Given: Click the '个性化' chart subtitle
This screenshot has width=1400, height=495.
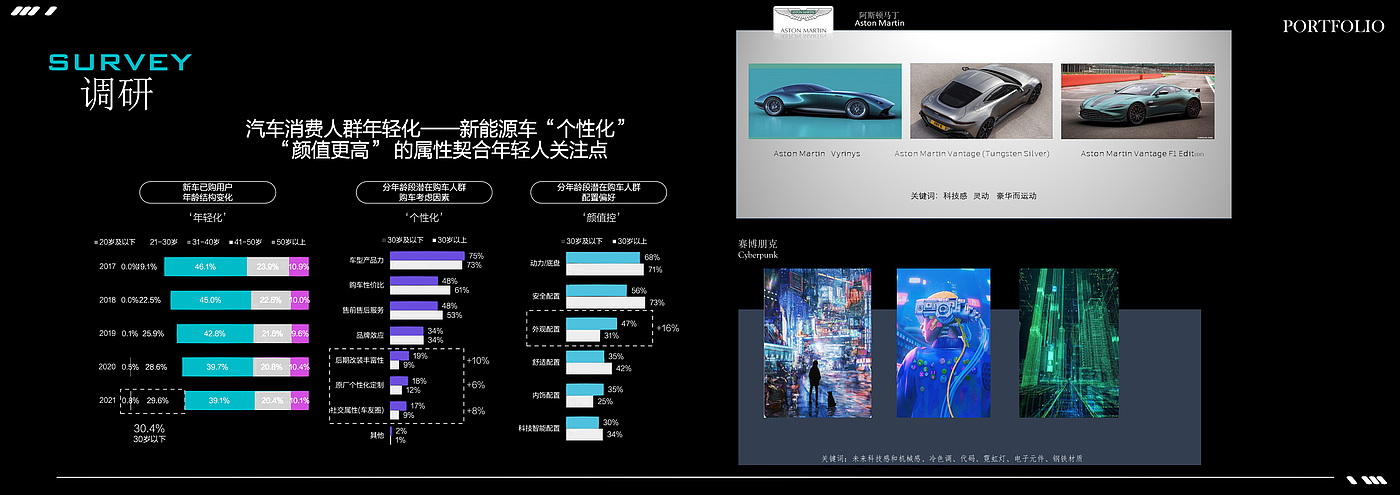Looking at the screenshot, I should [x=426, y=216].
